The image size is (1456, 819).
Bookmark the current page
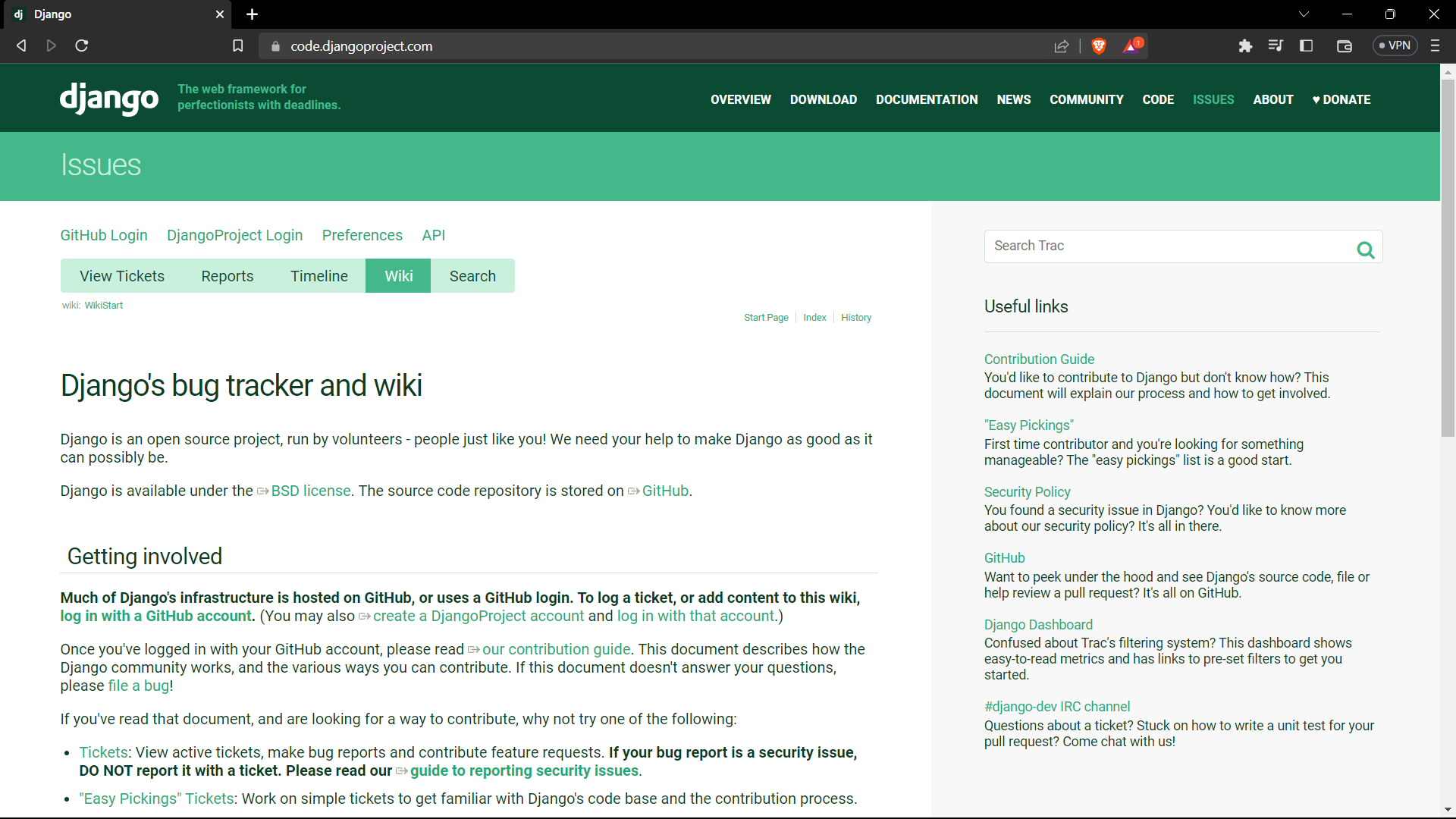tap(238, 45)
